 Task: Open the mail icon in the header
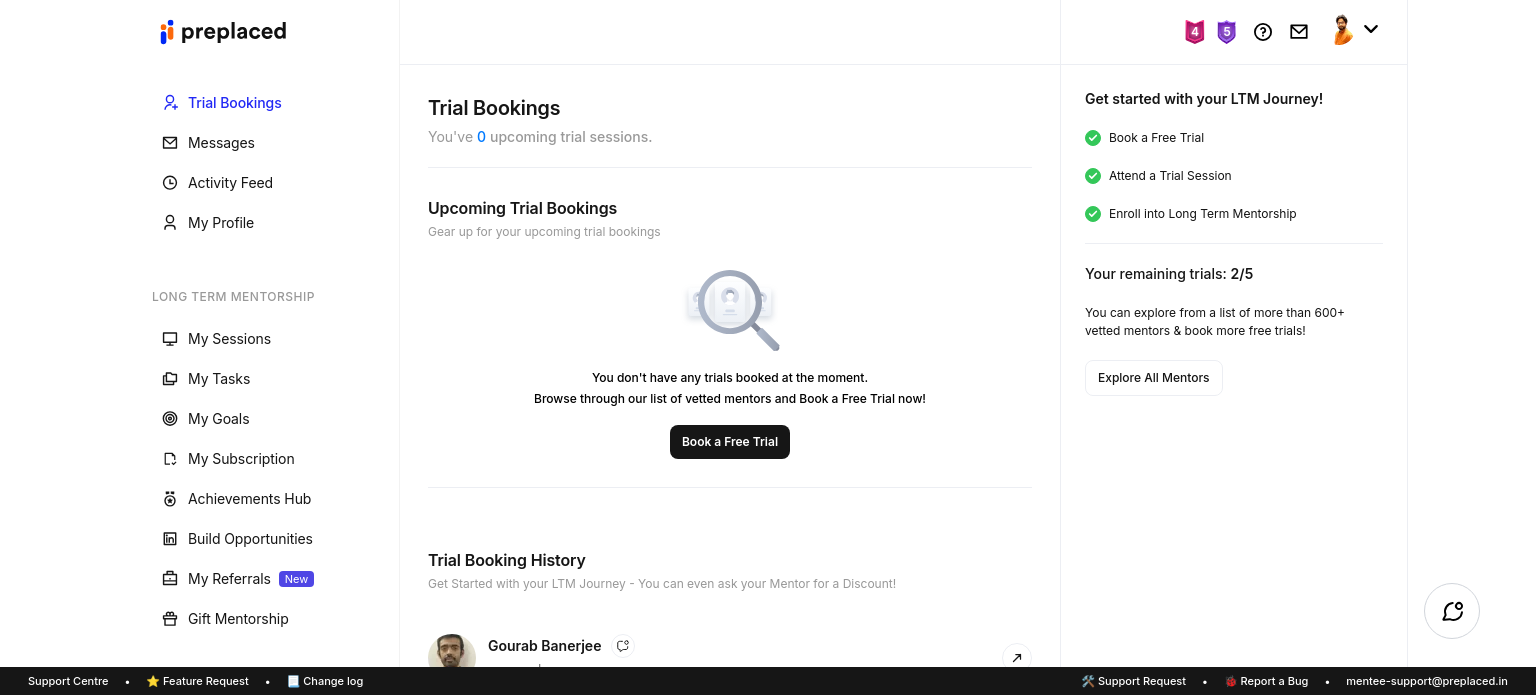click(x=1299, y=32)
